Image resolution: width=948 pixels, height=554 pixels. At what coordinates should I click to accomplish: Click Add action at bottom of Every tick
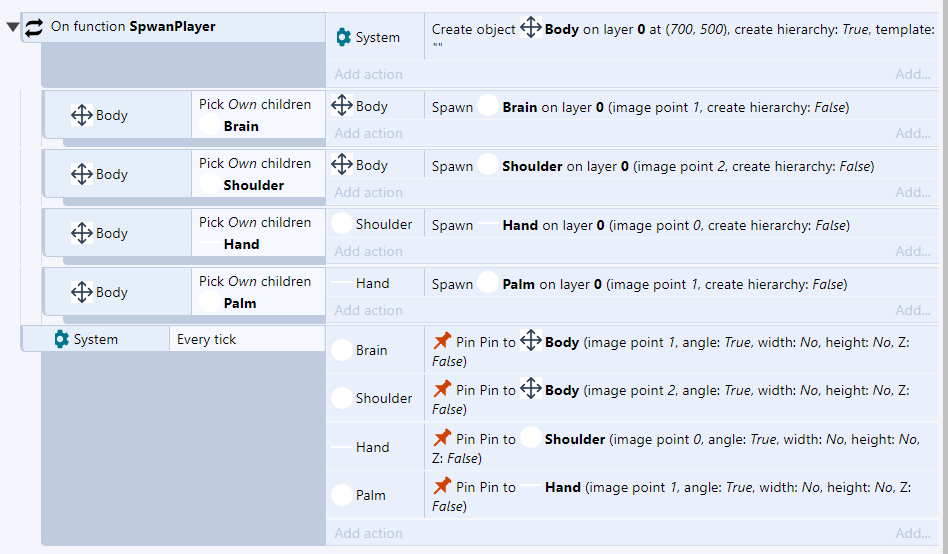click(368, 533)
